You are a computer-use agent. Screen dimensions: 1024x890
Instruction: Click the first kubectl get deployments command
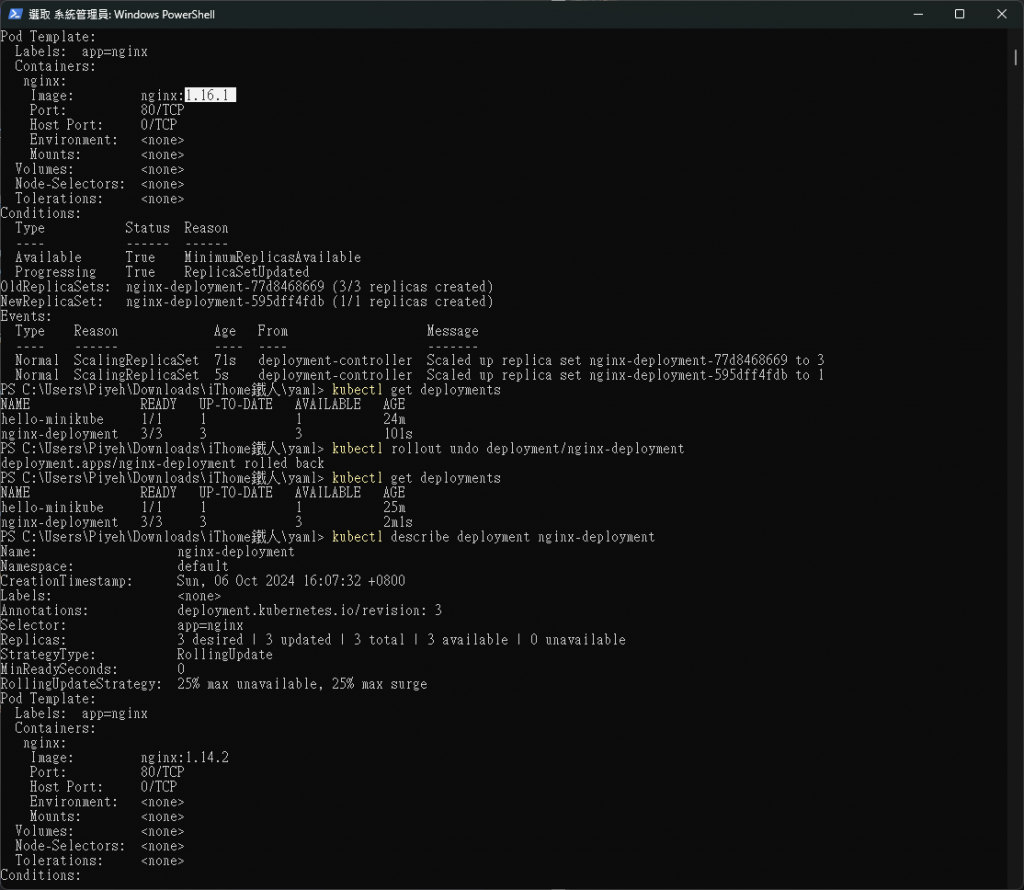416,390
